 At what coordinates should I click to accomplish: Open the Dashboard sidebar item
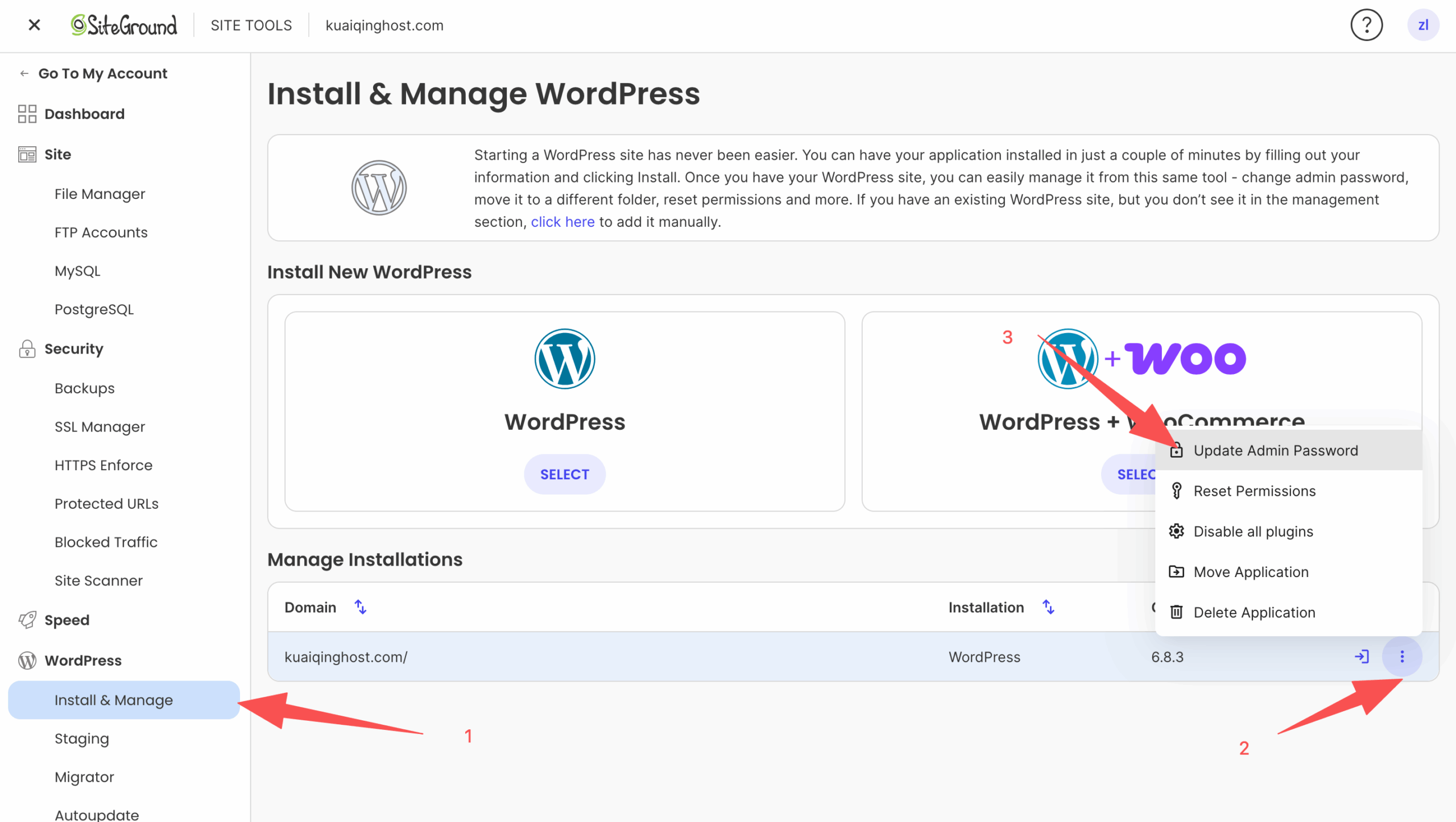[x=84, y=114]
